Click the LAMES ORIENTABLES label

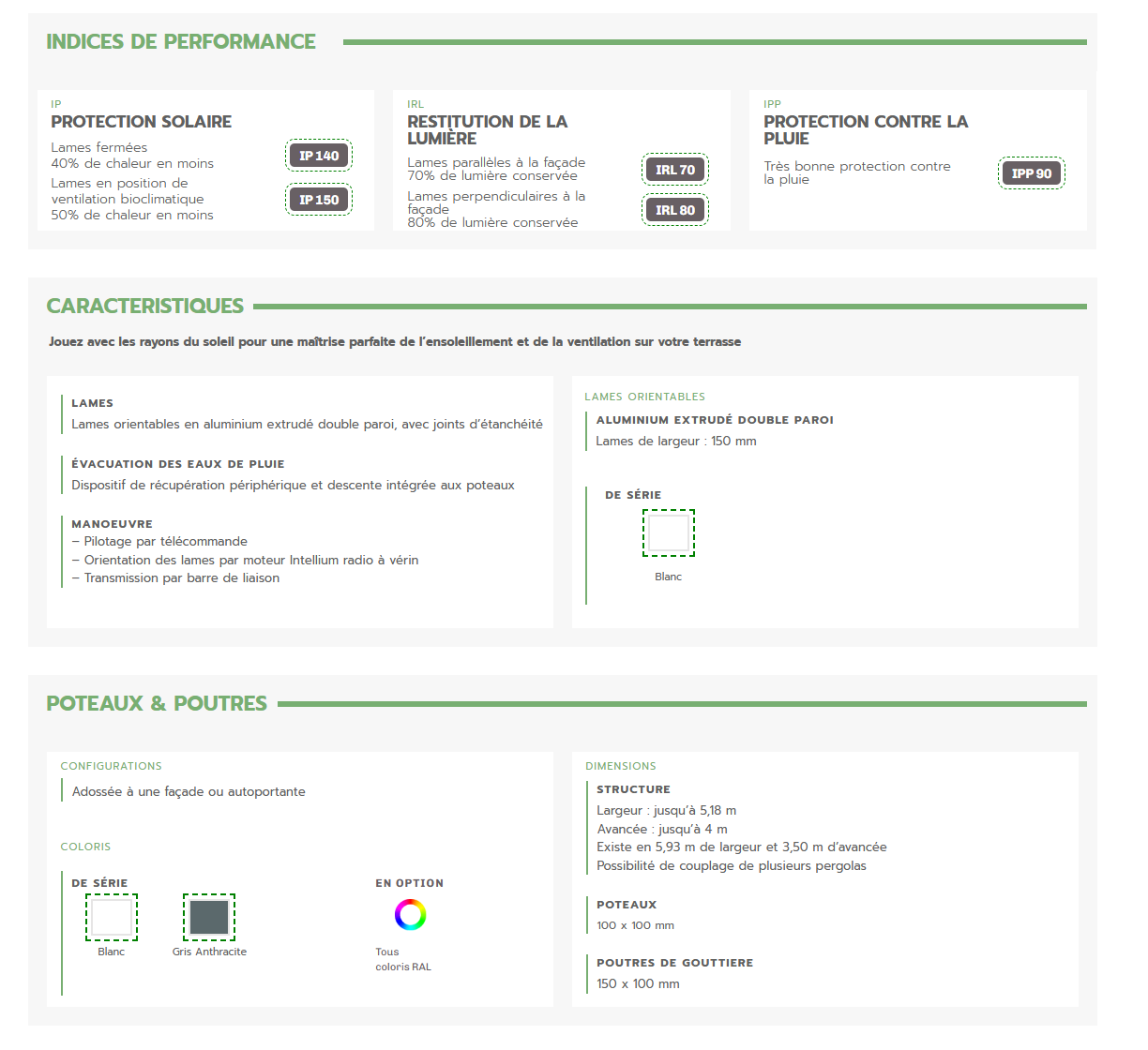pyautogui.click(x=645, y=397)
